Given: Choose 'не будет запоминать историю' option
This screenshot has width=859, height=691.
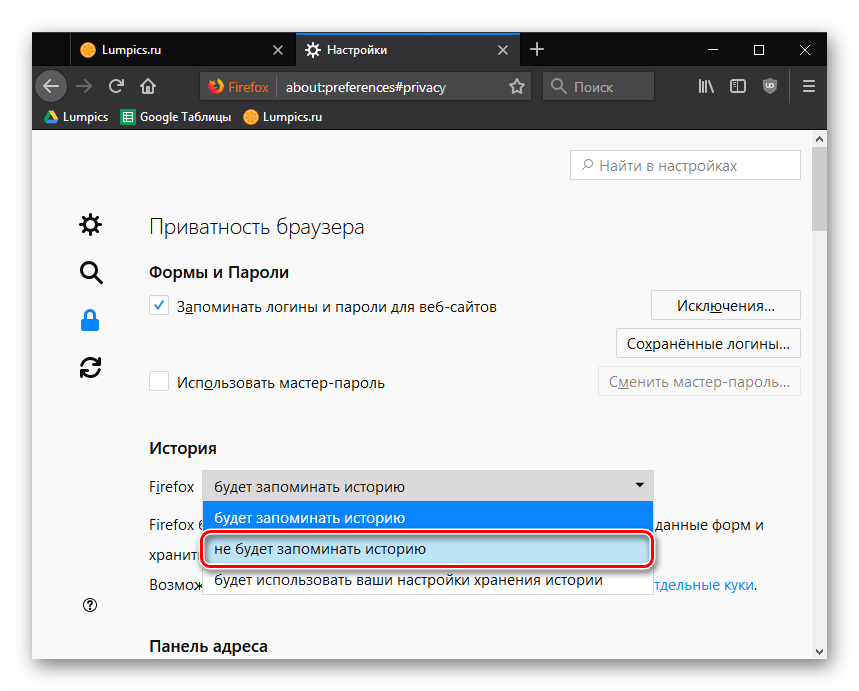Looking at the screenshot, I should [x=428, y=549].
